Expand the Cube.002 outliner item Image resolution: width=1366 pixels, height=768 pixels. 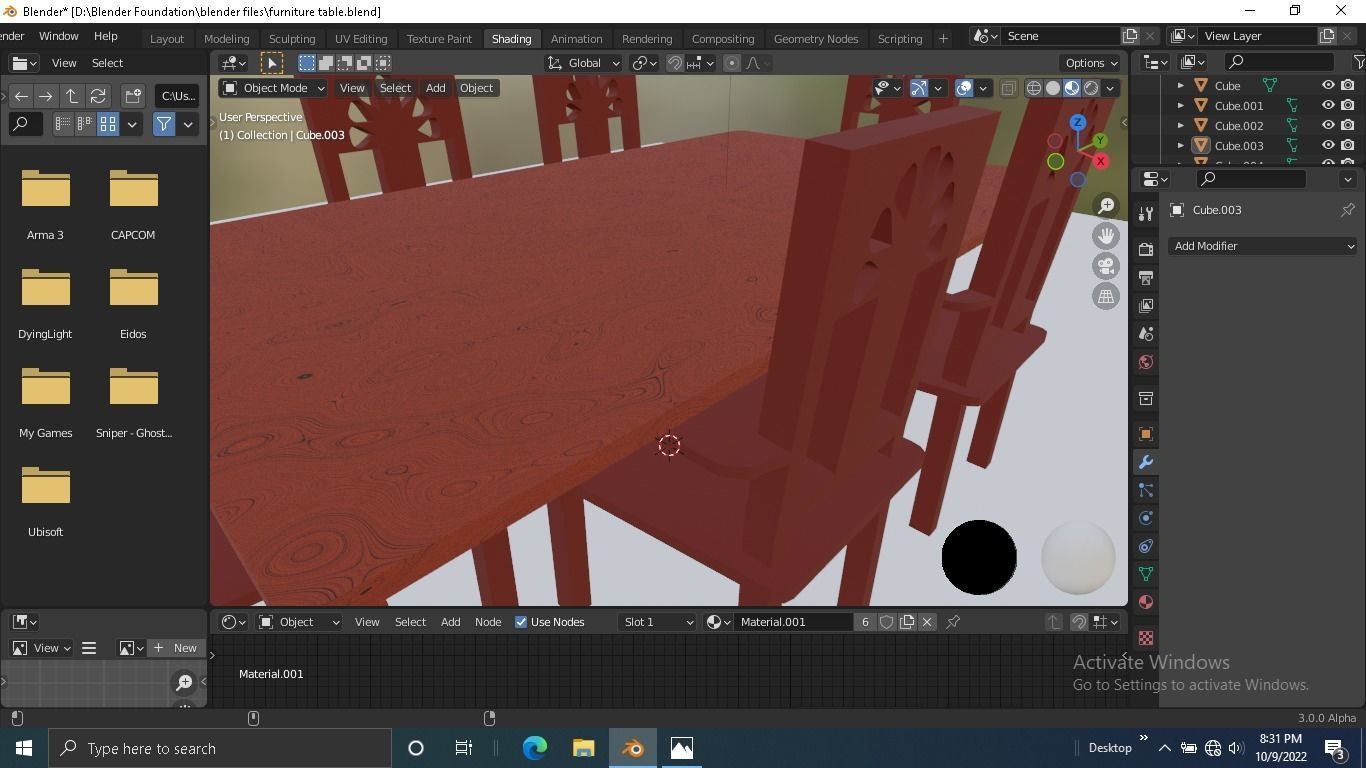[1181, 125]
